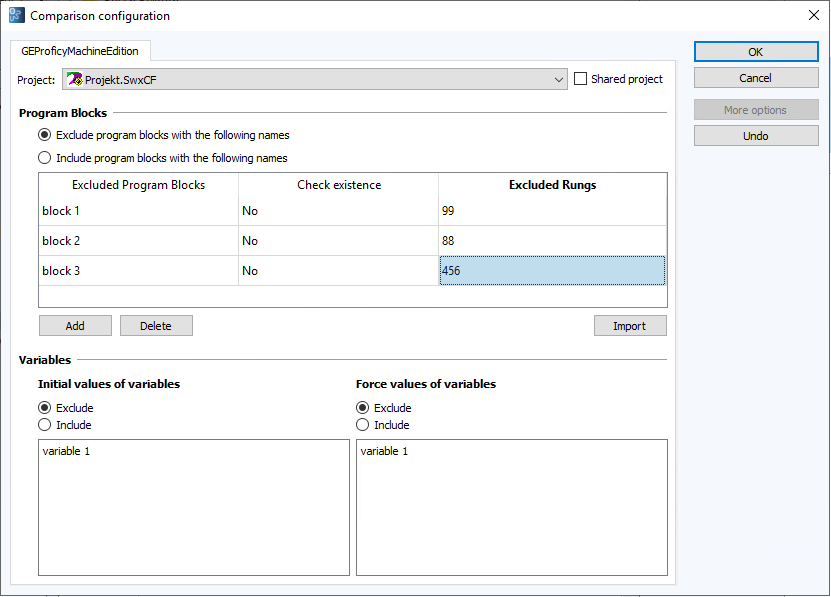Click Delete to remove selected block
Screen dimensions: 831x597
tap(156, 325)
